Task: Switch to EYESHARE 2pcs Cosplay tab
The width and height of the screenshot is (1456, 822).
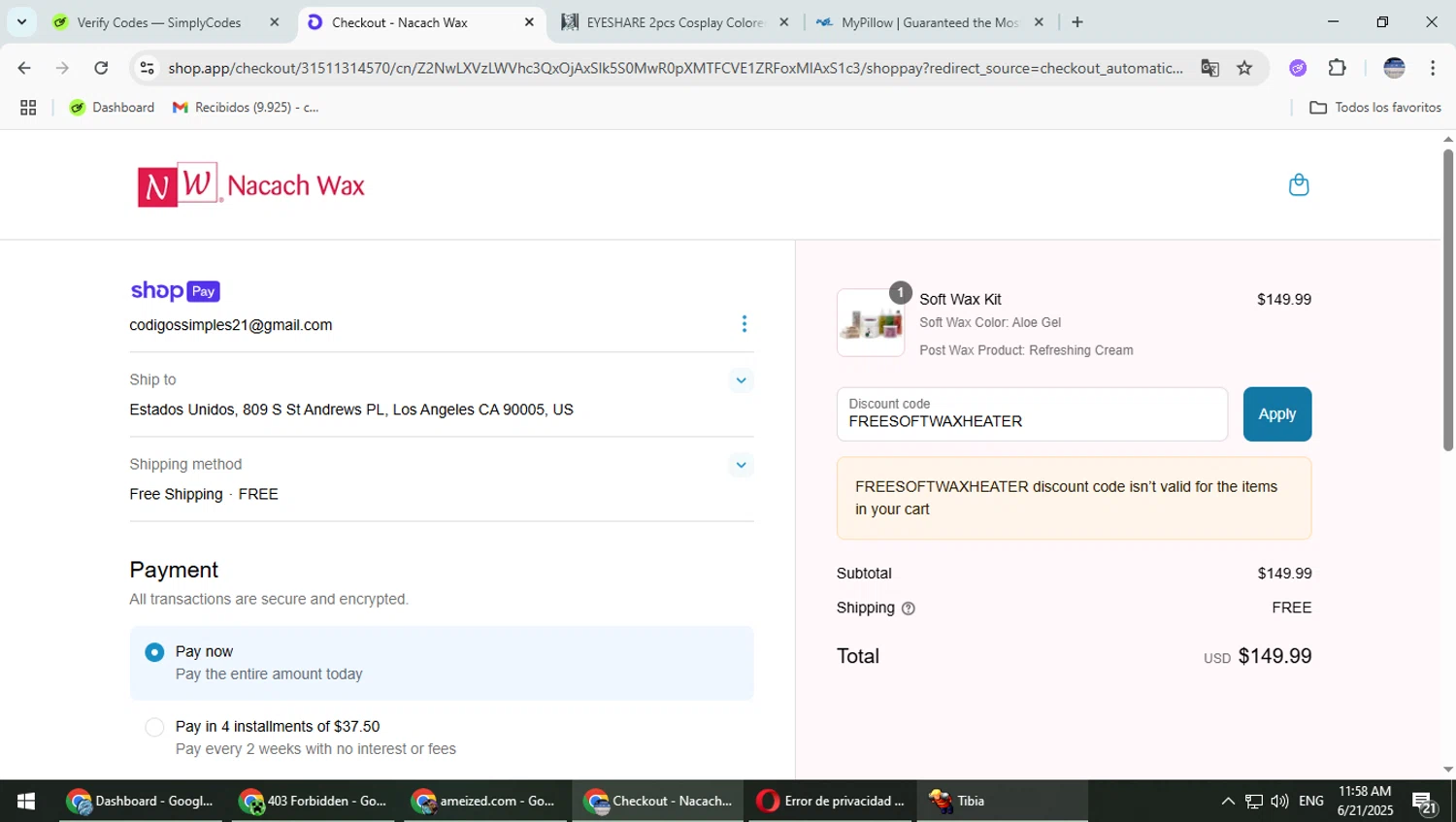Action: click(677, 22)
